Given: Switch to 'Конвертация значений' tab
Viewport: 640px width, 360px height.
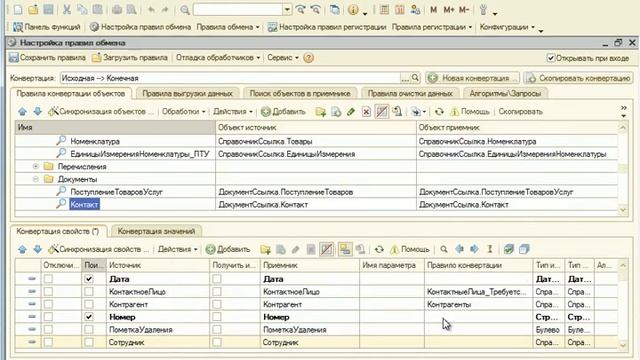Looking at the screenshot, I should click(x=156, y=231).
